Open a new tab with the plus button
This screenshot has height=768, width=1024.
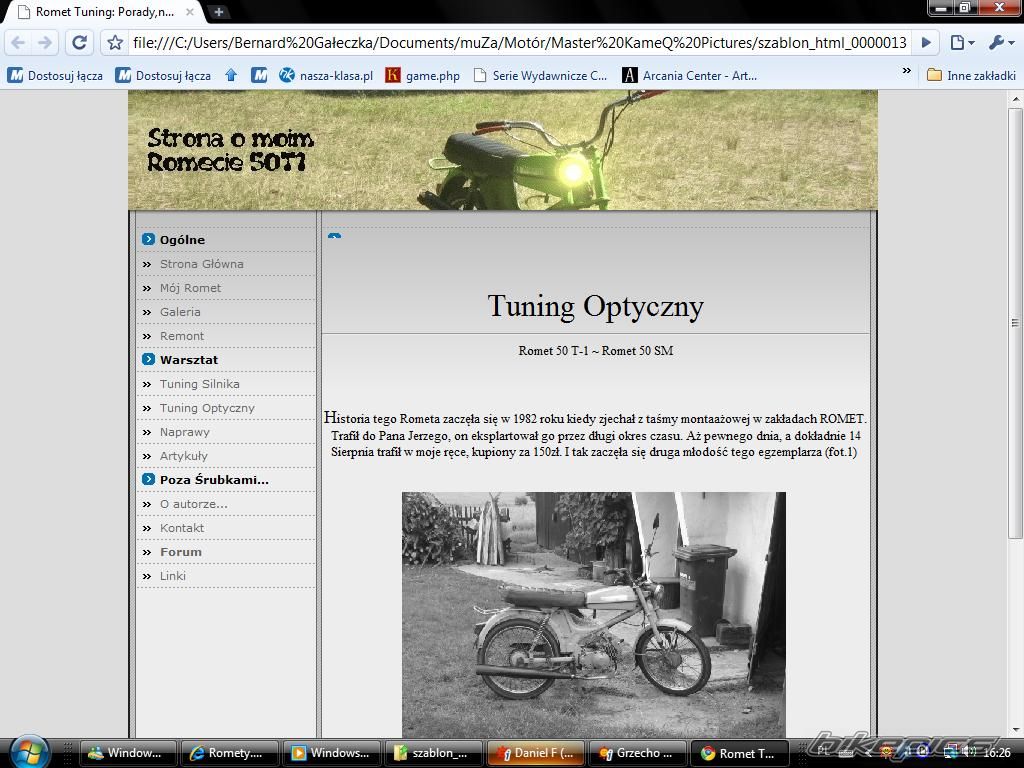pos(218,12)
